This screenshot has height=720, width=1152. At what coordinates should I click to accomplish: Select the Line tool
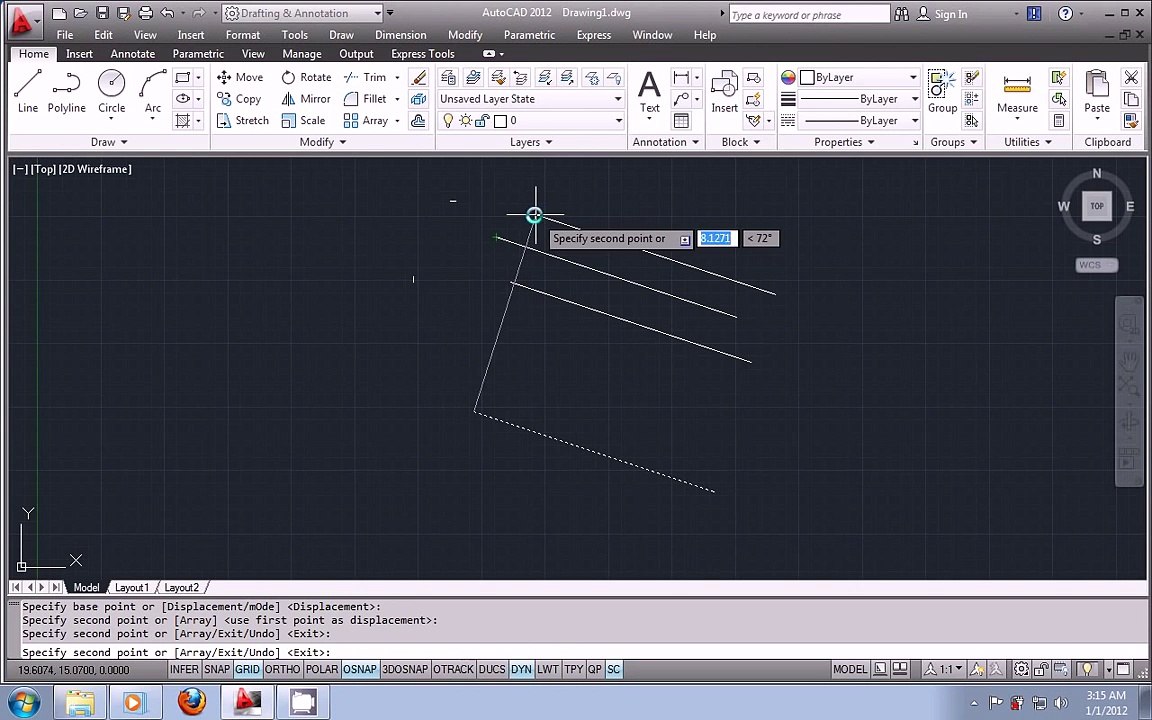coord(28,92)
